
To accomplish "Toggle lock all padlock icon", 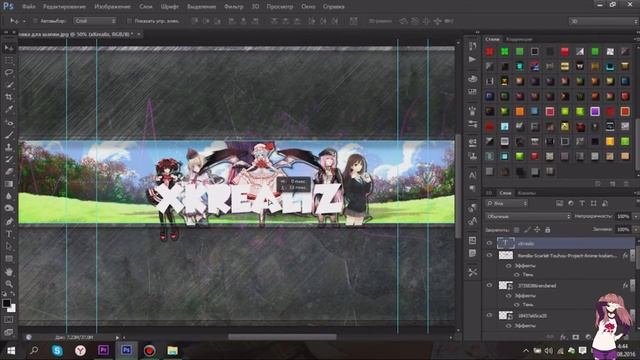I will click(548, 230).
